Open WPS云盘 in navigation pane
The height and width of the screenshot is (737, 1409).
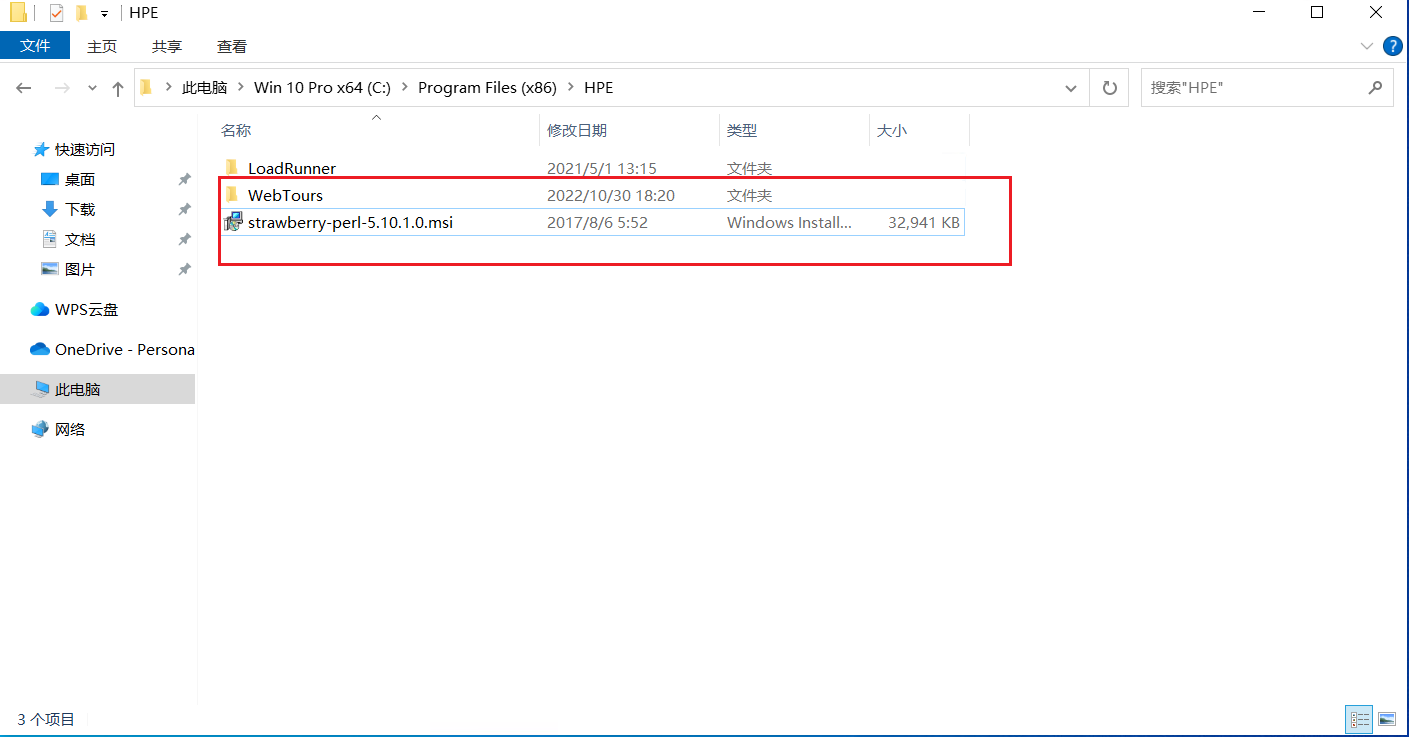[86, 309]
